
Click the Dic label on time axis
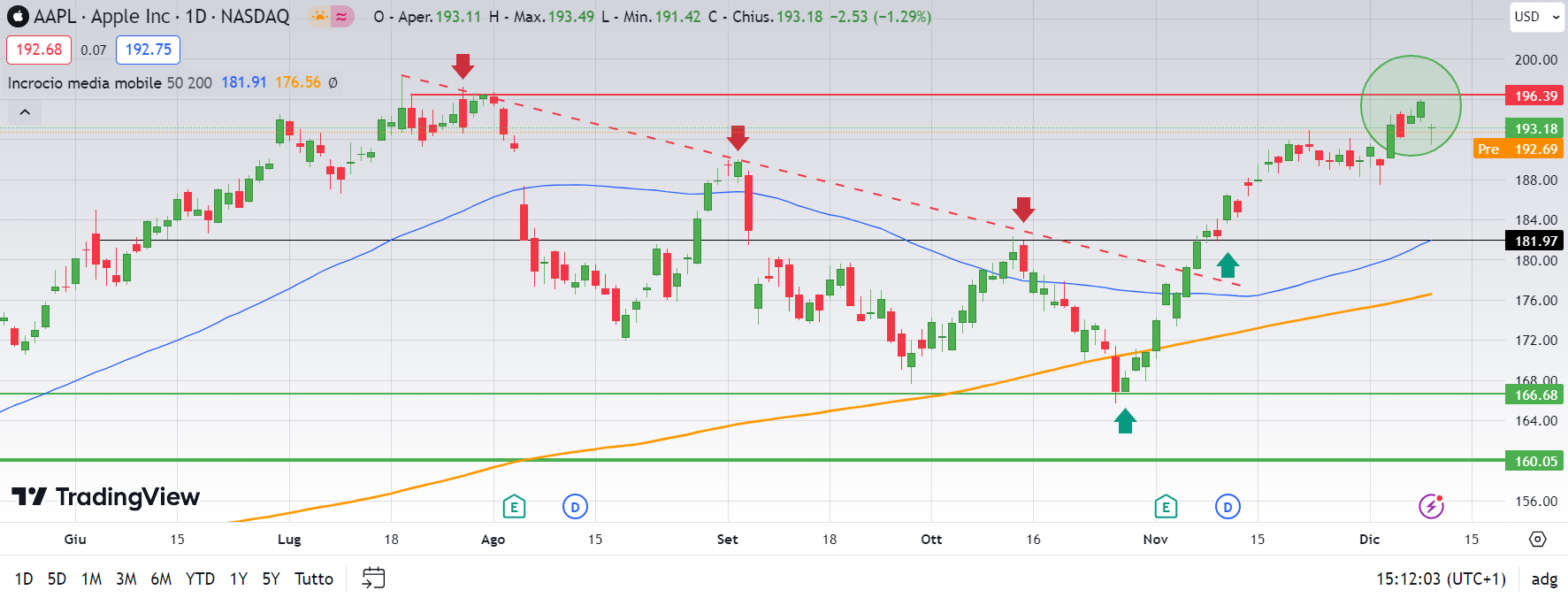tap(1369, 539)
